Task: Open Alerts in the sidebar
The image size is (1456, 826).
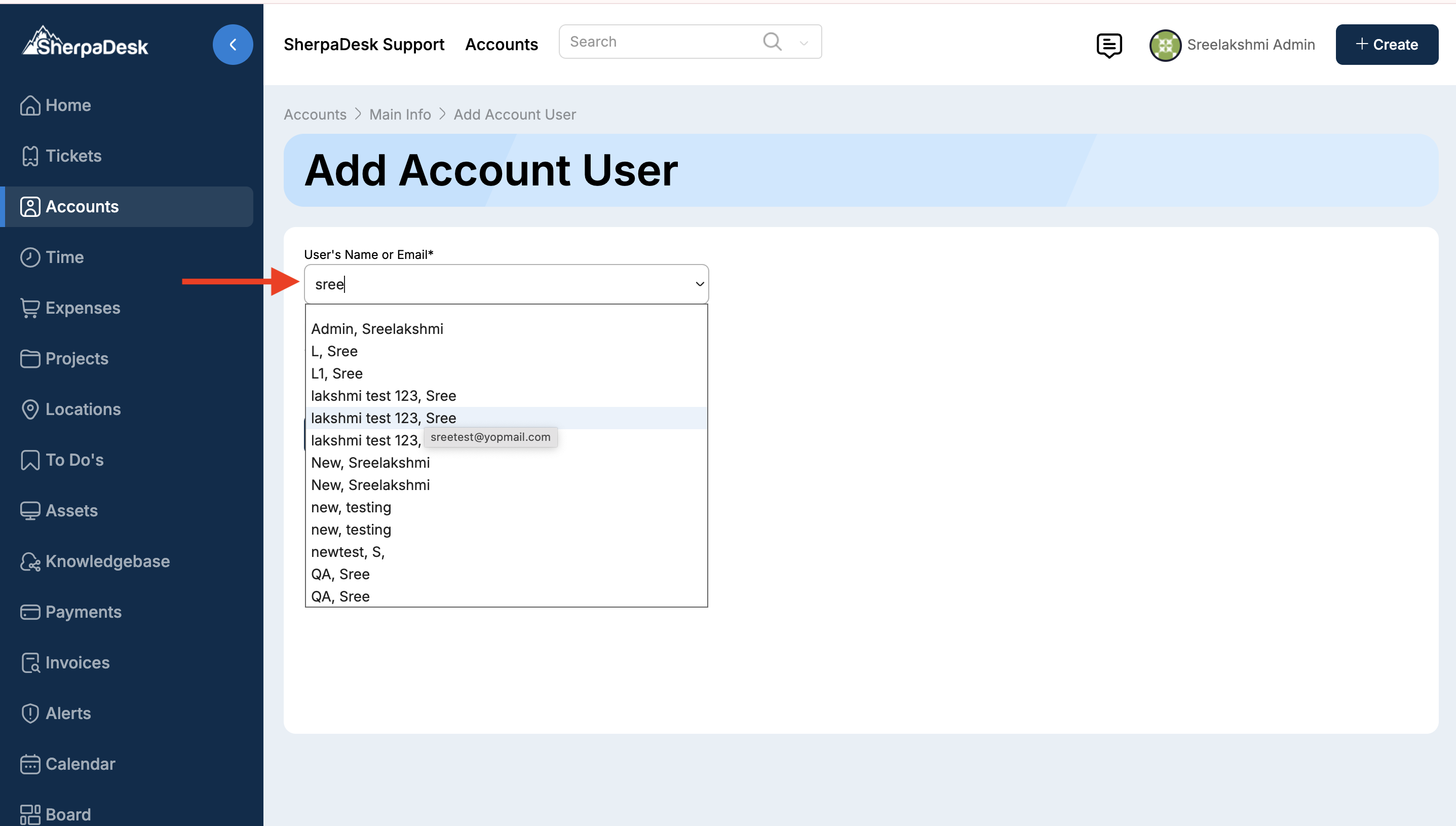Action: click(68, 713)
